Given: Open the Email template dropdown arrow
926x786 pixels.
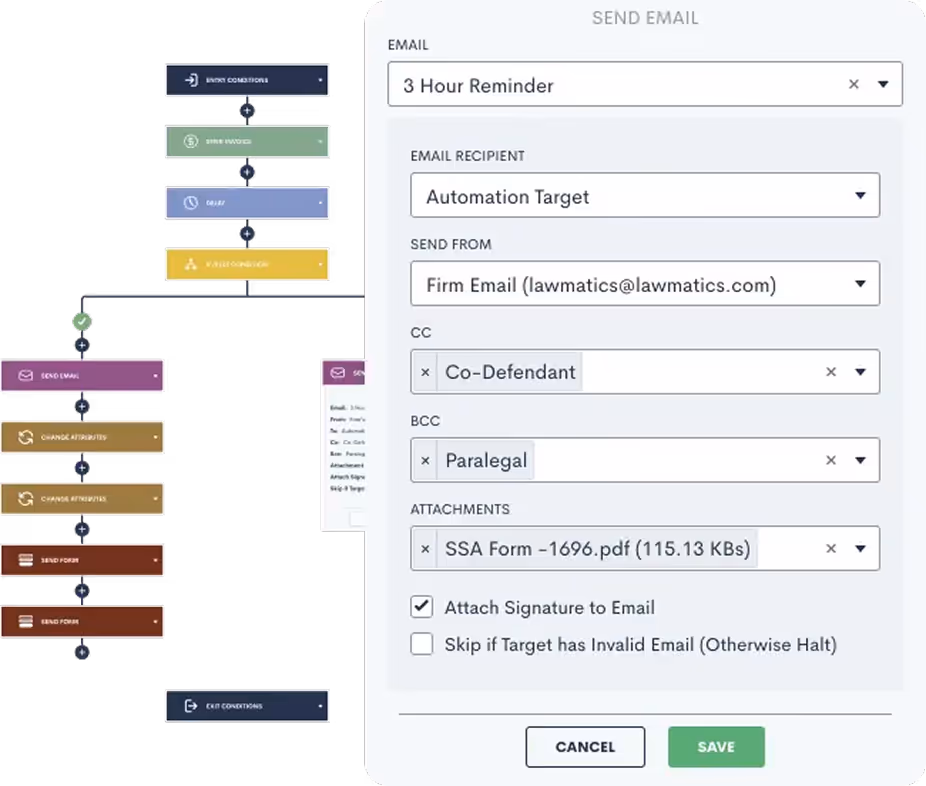Looking at the screenshot, I should click(883, 84).
